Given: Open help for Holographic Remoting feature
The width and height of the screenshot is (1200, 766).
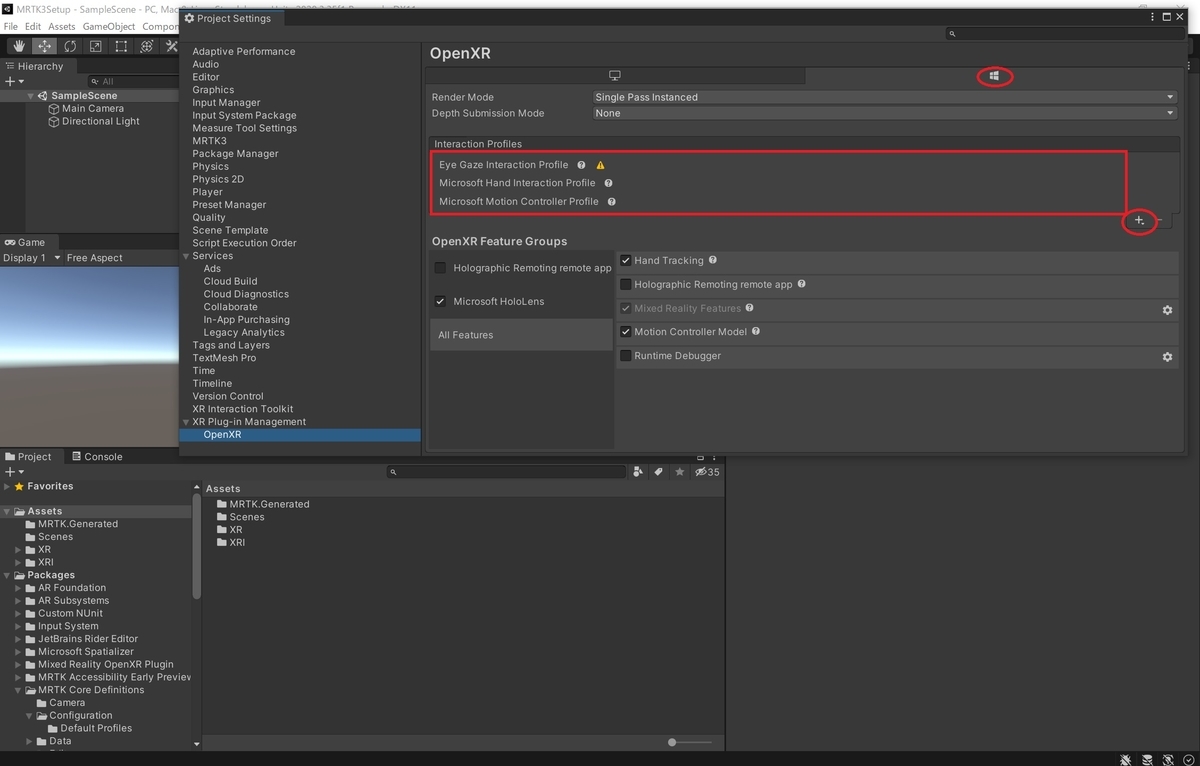Looking at the screenshot, I should (802, 284).
